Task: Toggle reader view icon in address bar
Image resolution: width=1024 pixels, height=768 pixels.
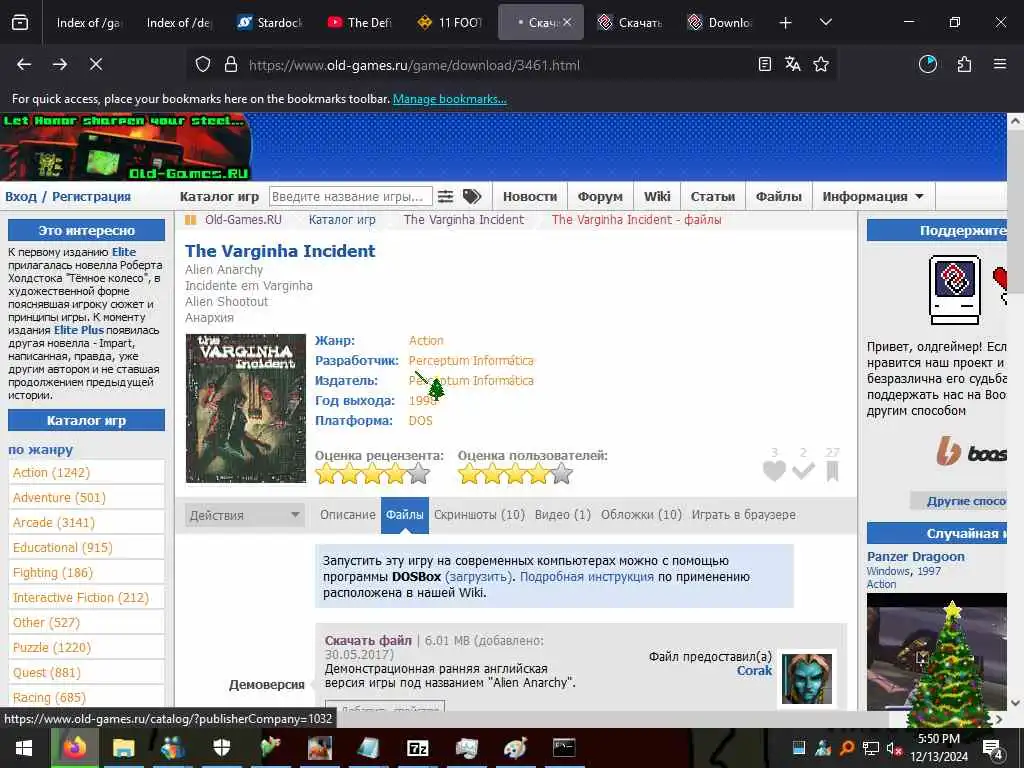Action: [x=765, y=64]
